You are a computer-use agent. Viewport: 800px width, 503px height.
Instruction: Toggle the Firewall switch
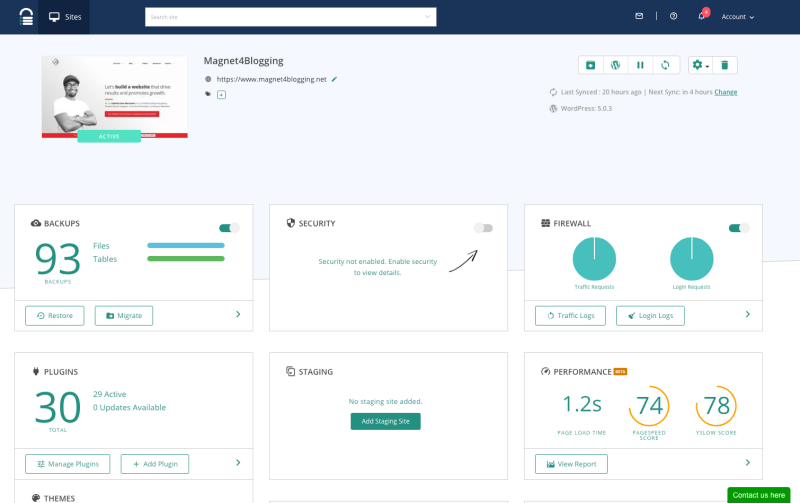point(739,228)
